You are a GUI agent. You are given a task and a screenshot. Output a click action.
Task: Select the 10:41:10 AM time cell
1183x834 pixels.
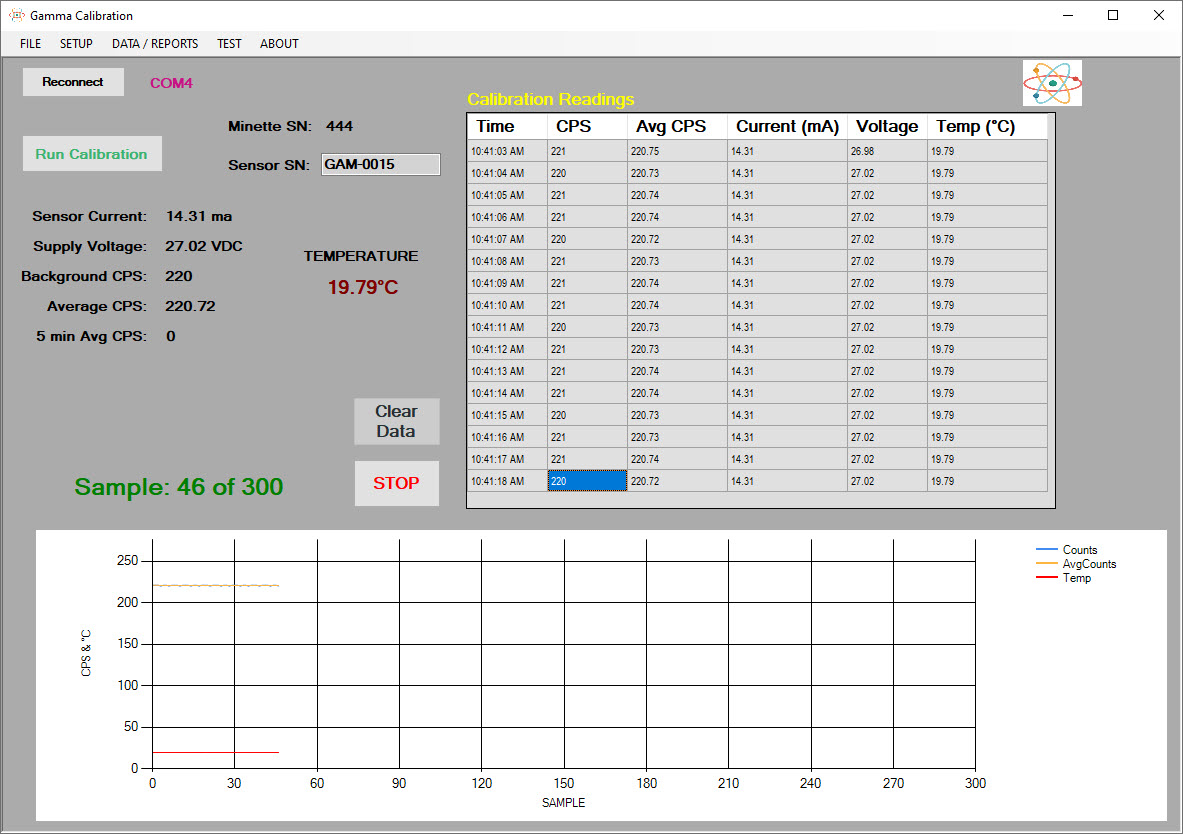(508, 305)
